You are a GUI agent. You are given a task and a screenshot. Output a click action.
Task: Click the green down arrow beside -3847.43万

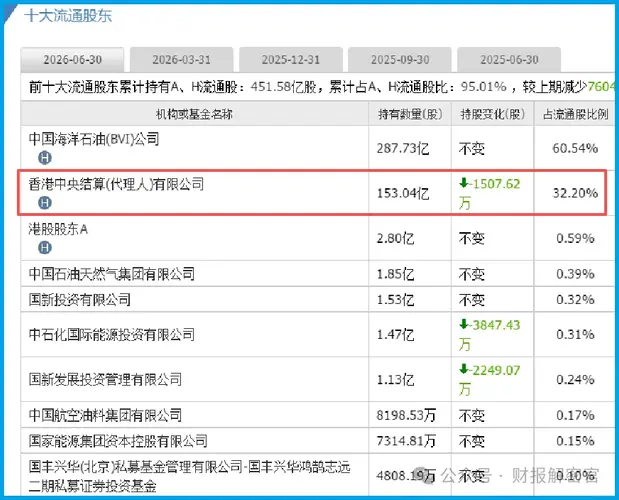click(464, 324)
